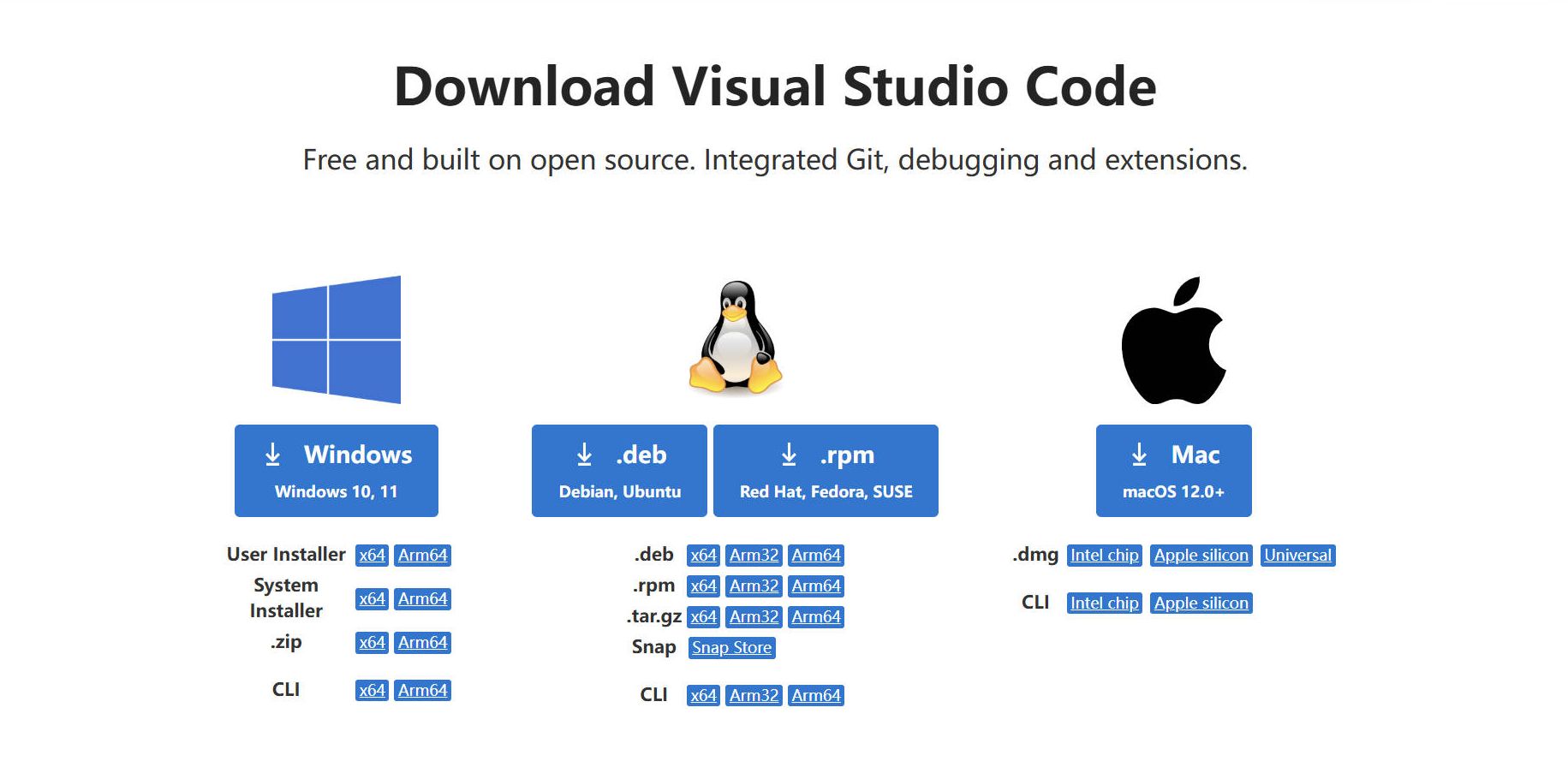Get Windows User Installer x64

(373, 555)
